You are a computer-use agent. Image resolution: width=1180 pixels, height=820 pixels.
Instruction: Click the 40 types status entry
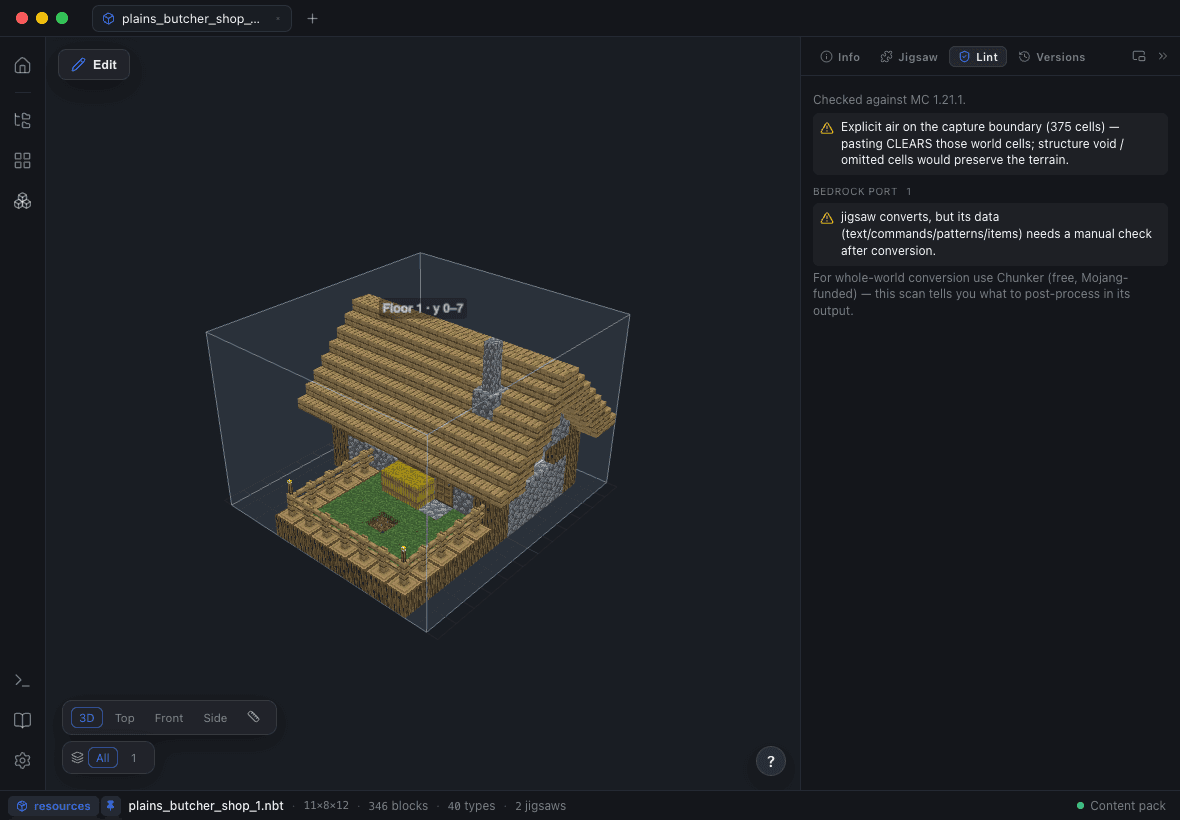coord(471,806)
